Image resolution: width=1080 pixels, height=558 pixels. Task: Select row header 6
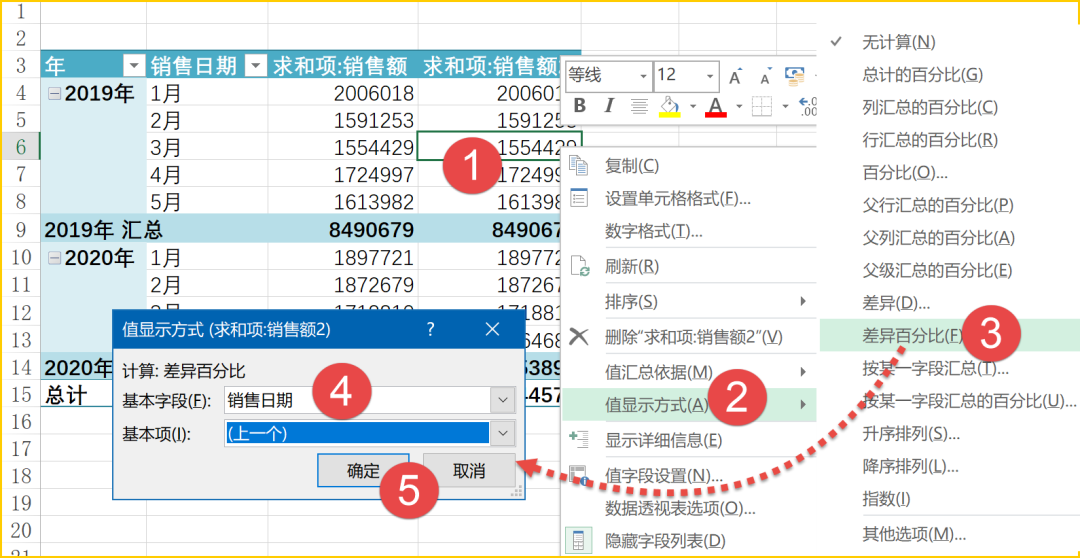[x=20, y=147]
